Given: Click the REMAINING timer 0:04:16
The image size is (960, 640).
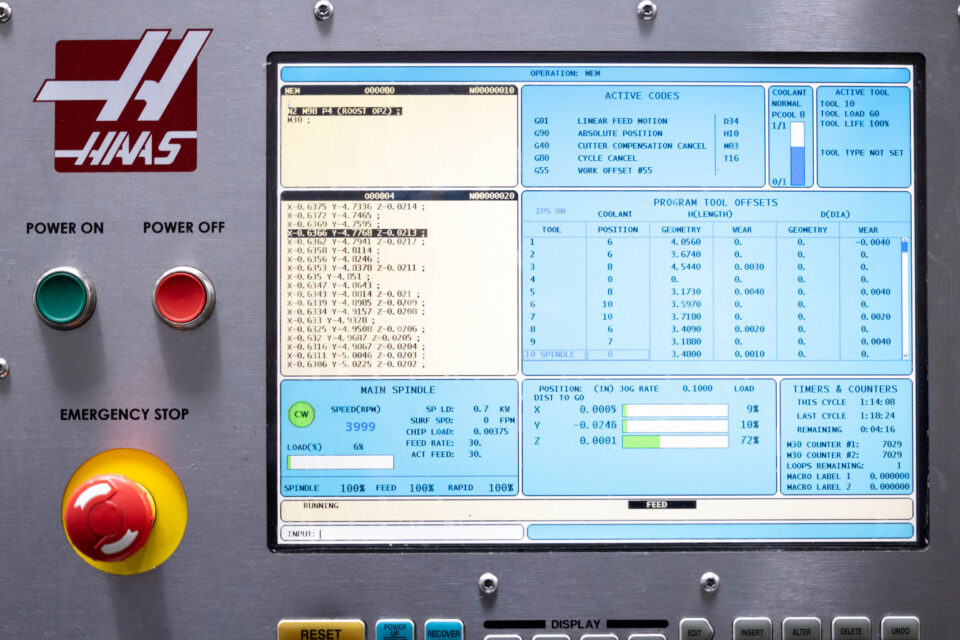Looking at the screenshot, I should click(x=877, y=430).
